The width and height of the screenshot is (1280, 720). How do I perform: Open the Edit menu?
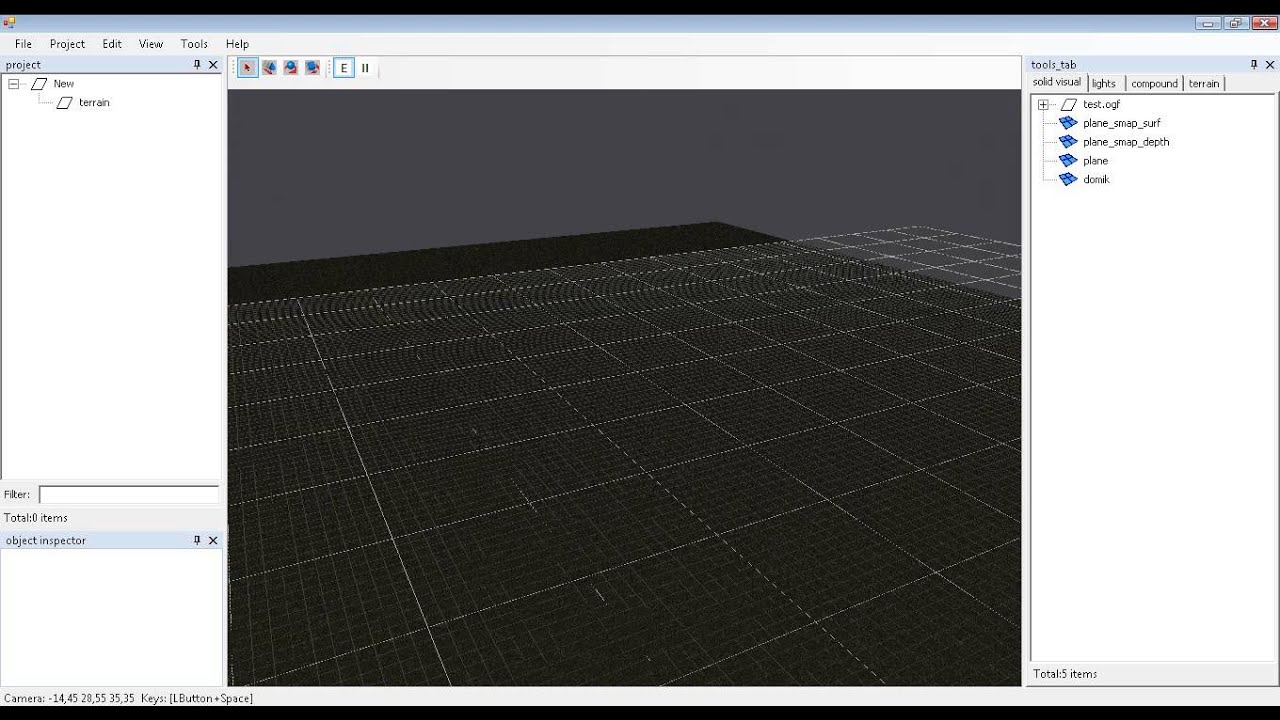click(112, 44)
